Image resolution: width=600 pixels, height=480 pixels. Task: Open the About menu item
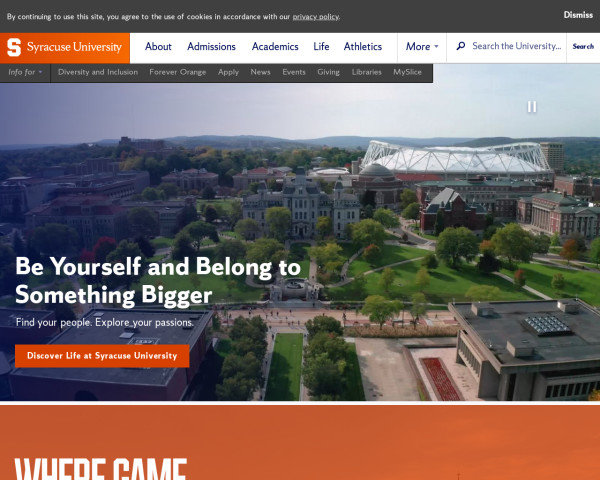click(158, 47)
